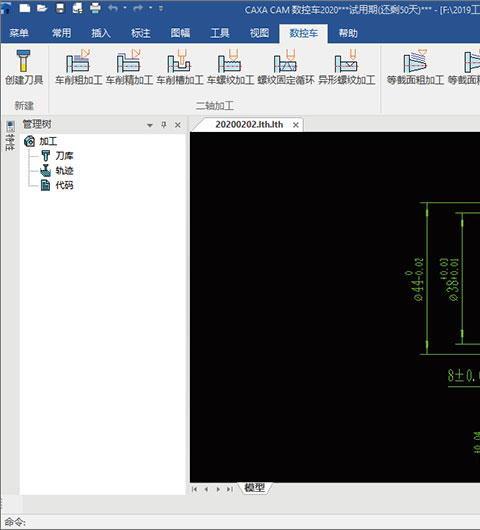Click the 创建刀具 tool icon
Image resolution: width=480 pixels, height=530 pixels.
pyautogui.click(x=24, y=67)
